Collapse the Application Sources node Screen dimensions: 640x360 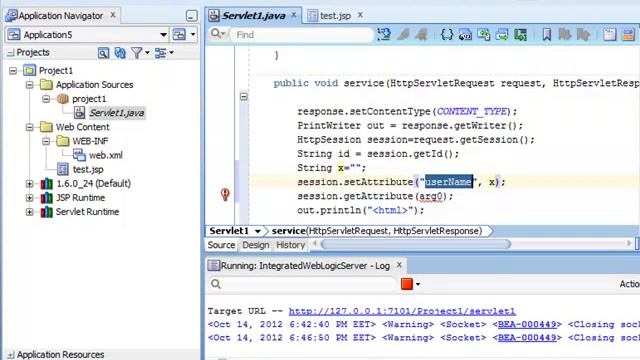[x=29, y=85]
